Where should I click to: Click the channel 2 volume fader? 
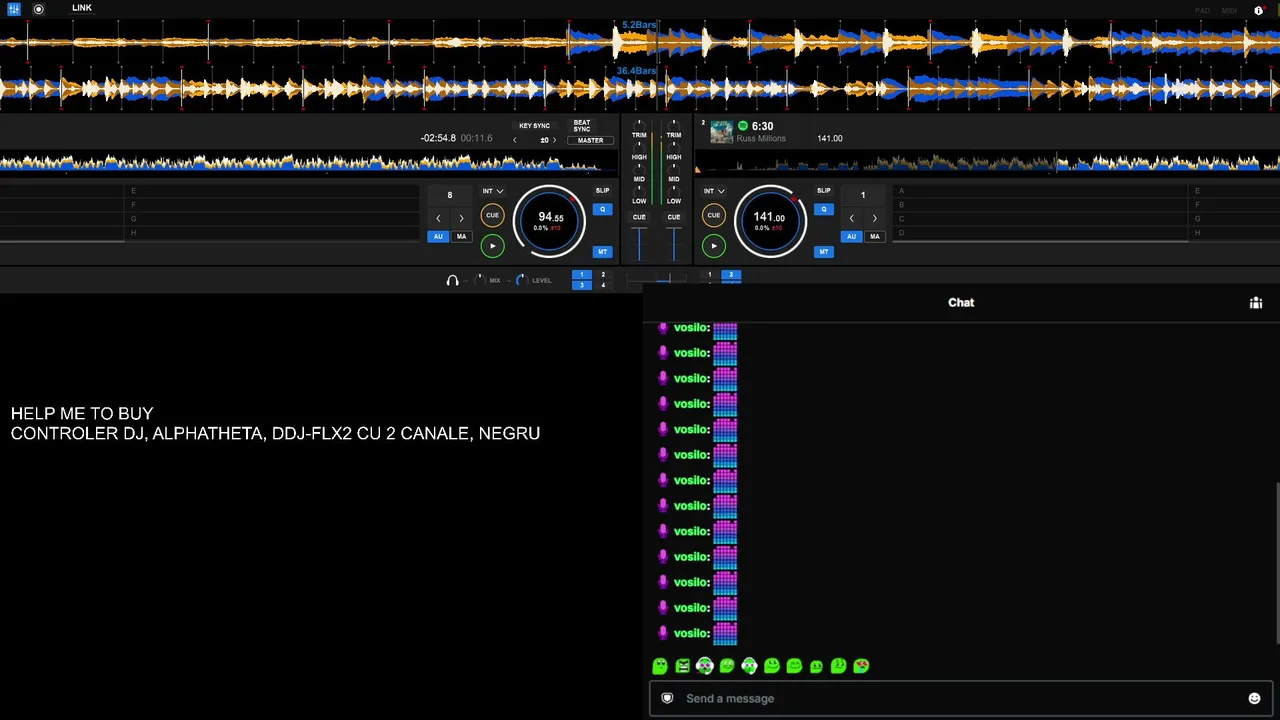tap(674, 243)
